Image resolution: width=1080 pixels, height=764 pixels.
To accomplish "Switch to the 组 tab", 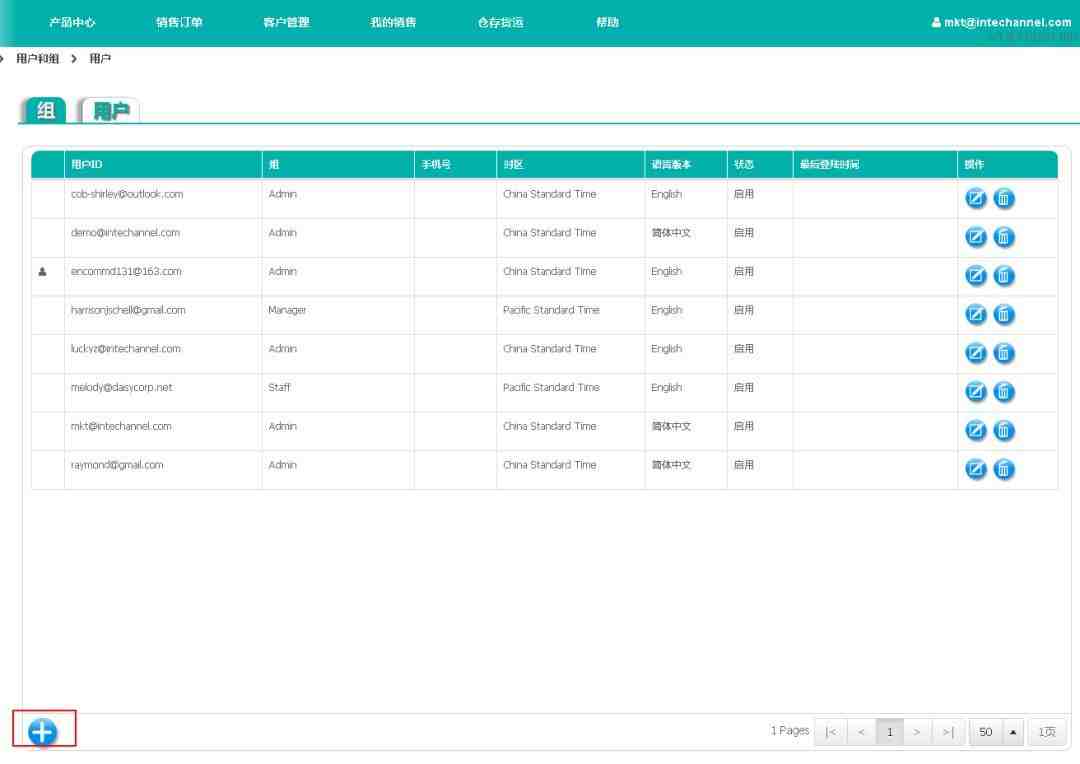I will pyautogui.click(x=44, y=110).
